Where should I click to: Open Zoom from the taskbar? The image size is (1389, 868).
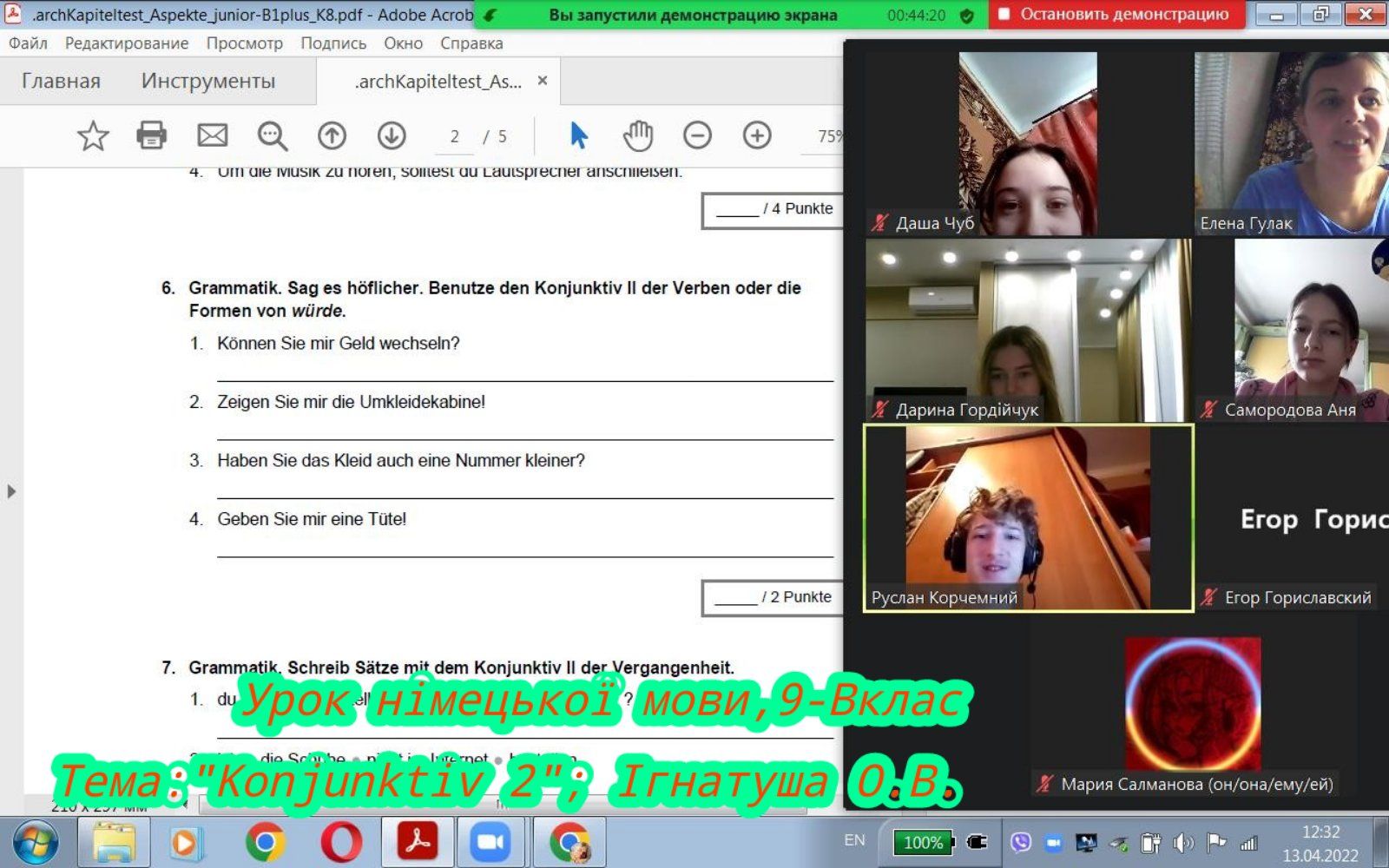(x=490, y=842)
